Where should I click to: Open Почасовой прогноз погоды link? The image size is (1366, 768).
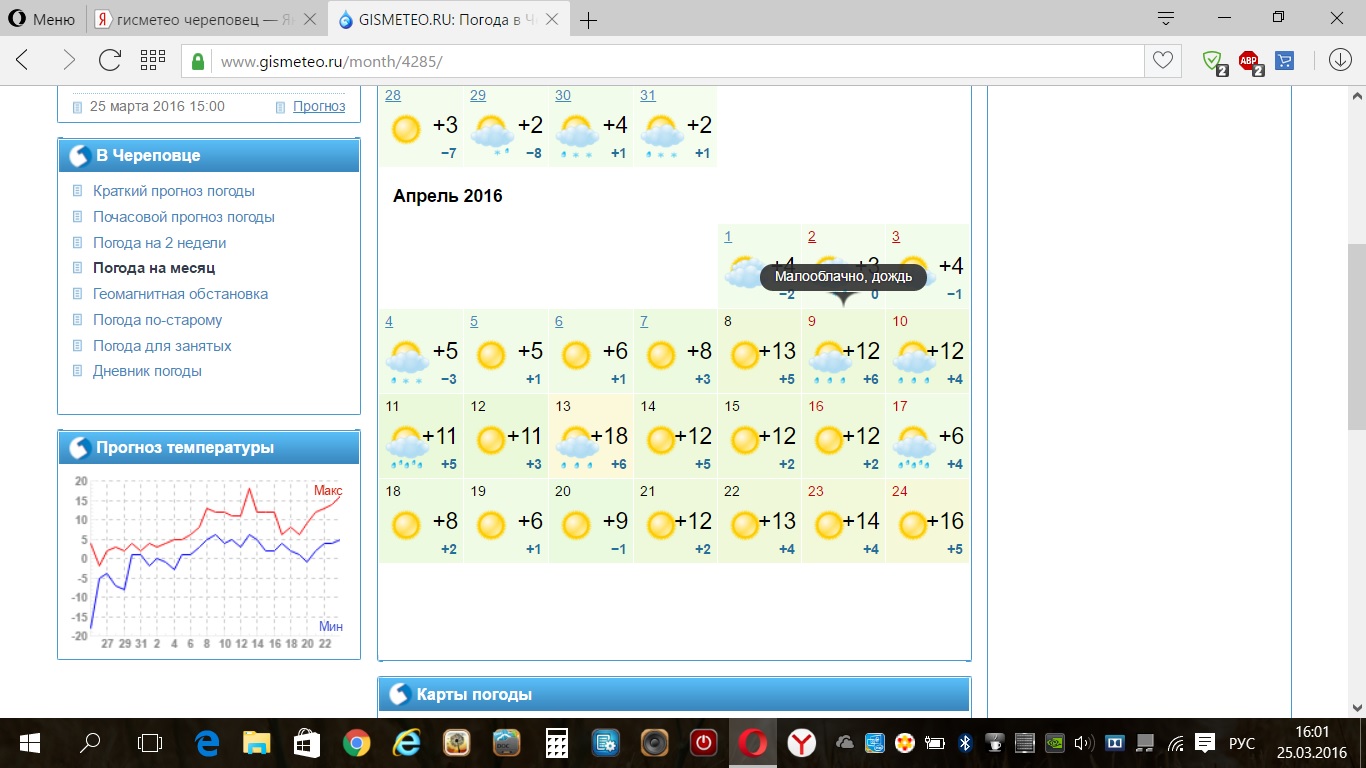(183, 217)
